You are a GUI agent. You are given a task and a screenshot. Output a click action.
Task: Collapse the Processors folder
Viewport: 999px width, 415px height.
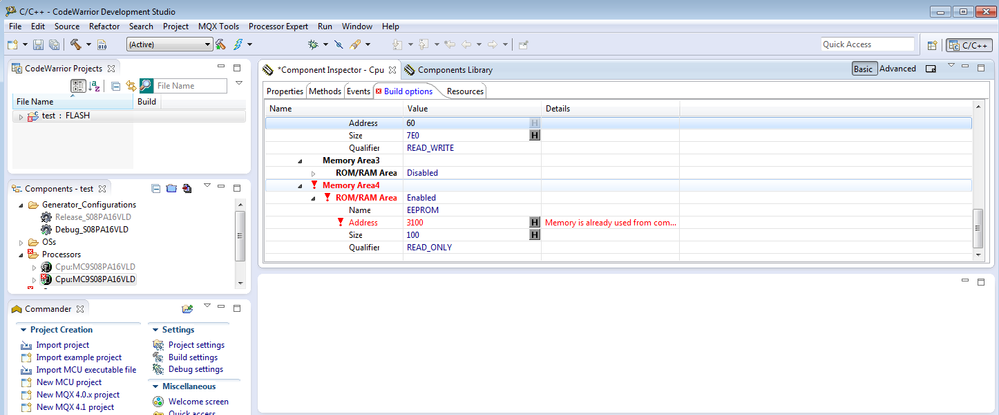[x=21, y=254]
